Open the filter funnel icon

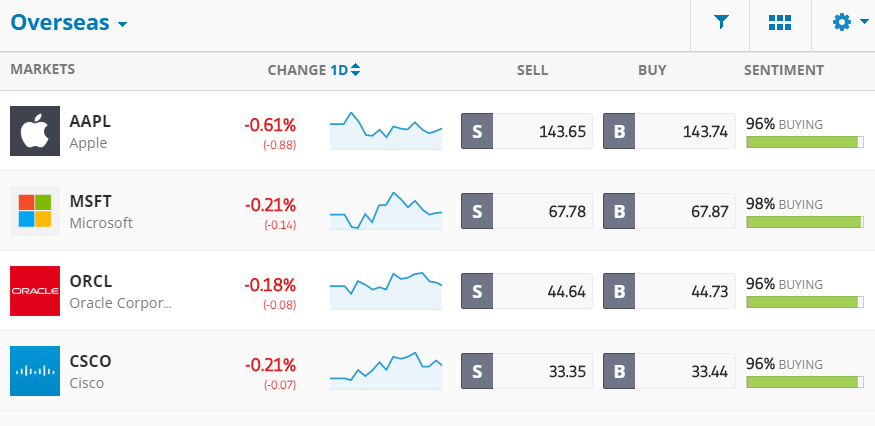pos(721,22)
